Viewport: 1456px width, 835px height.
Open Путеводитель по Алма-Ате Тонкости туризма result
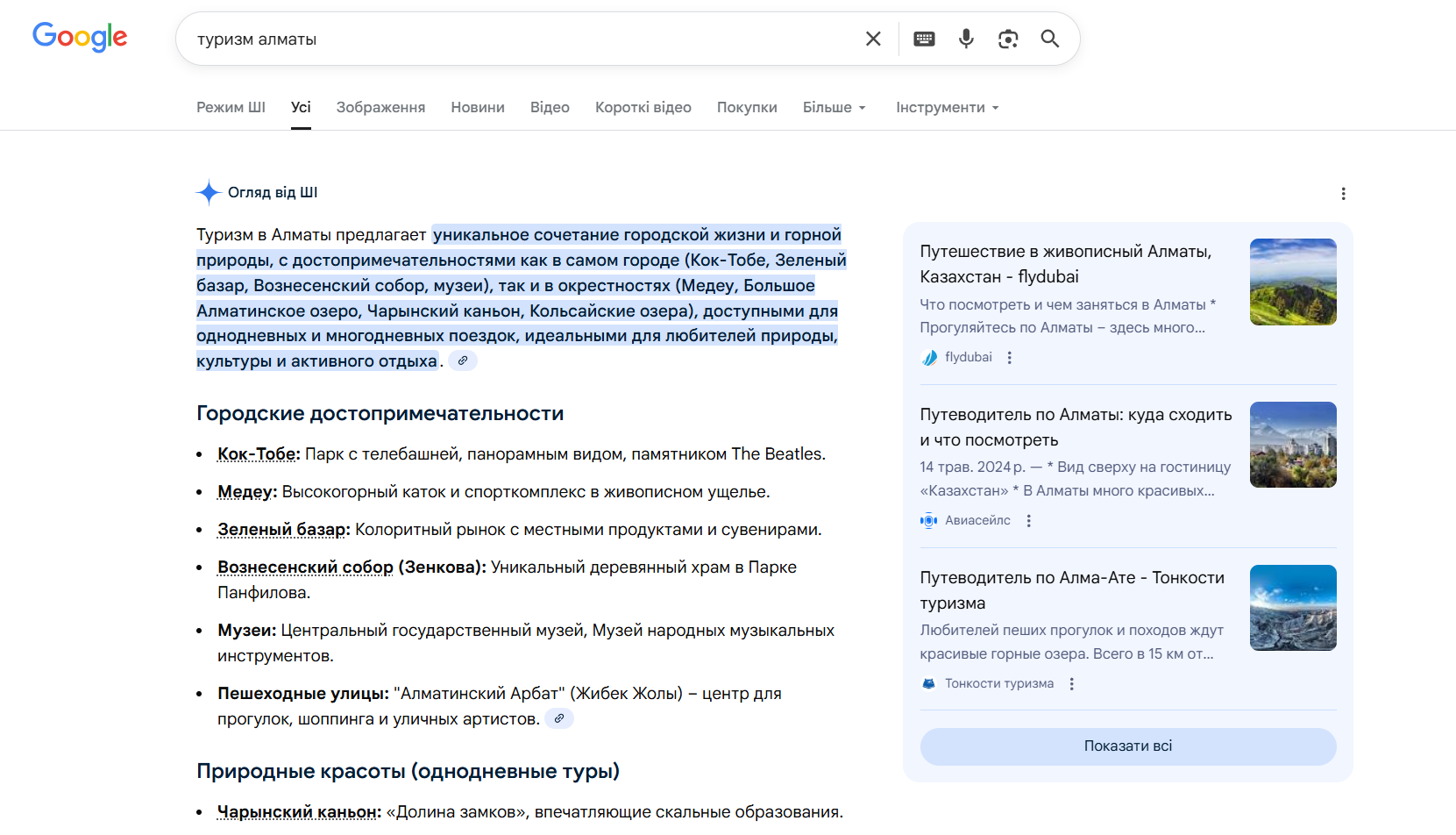[x=1072, y=590]
